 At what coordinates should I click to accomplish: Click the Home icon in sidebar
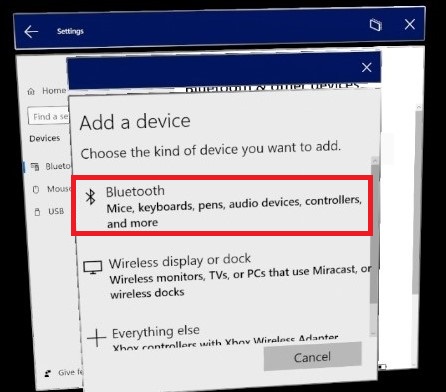click(31, 91)
